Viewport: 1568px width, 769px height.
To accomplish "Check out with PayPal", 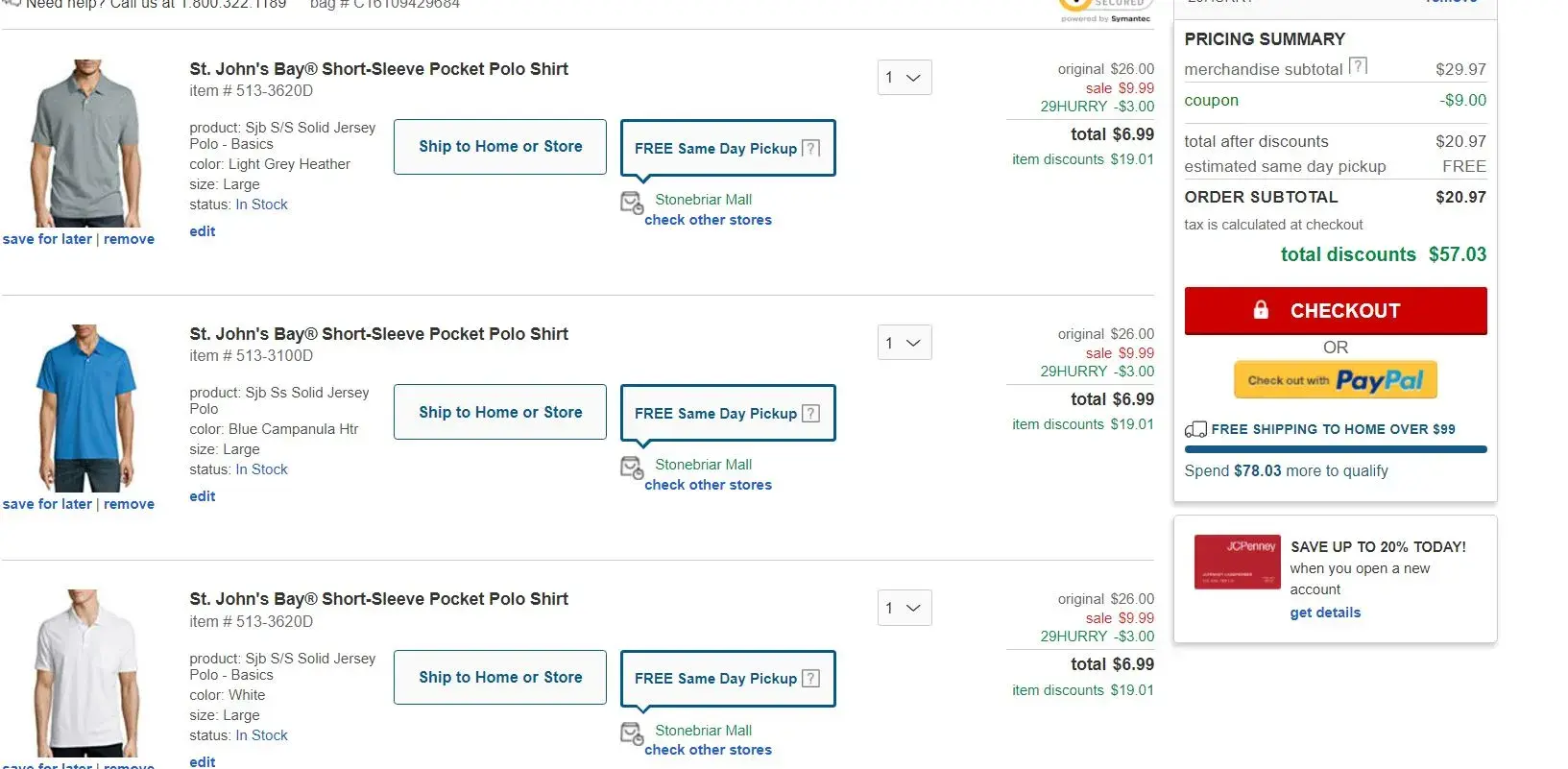I will point(1336,380).
